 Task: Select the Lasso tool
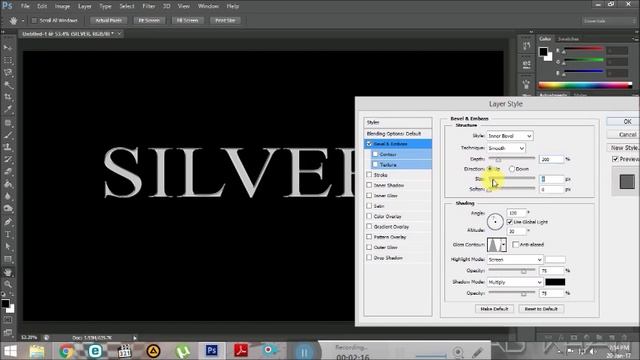click(x=8, y=73)
